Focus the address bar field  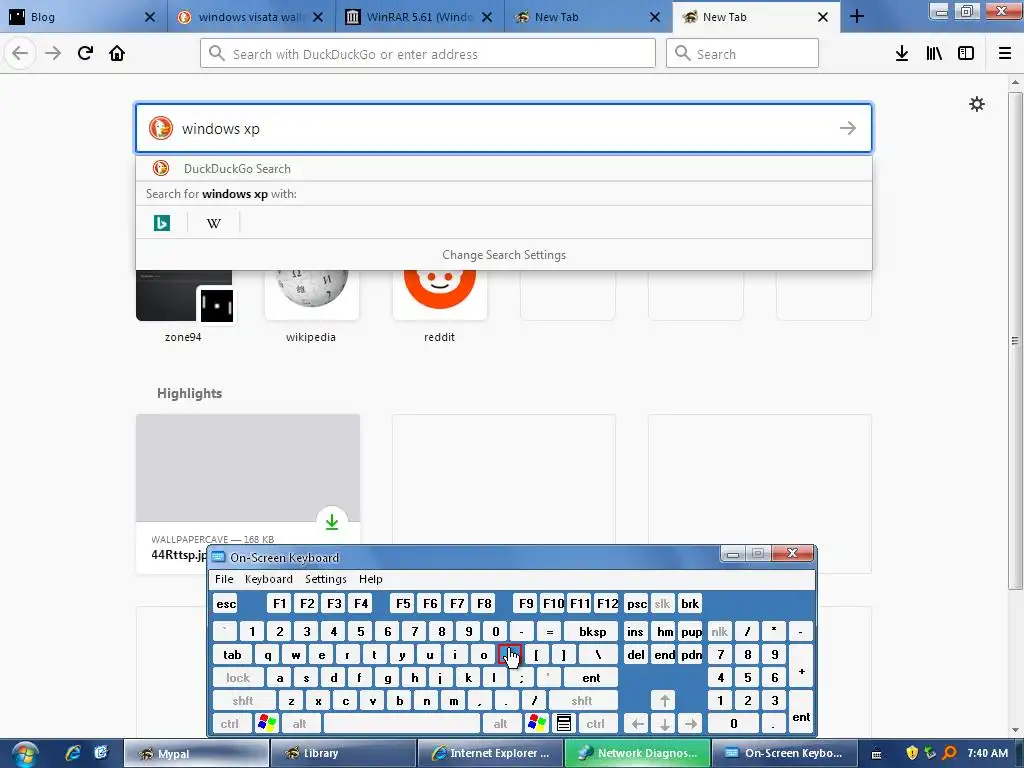click(428, 53)
